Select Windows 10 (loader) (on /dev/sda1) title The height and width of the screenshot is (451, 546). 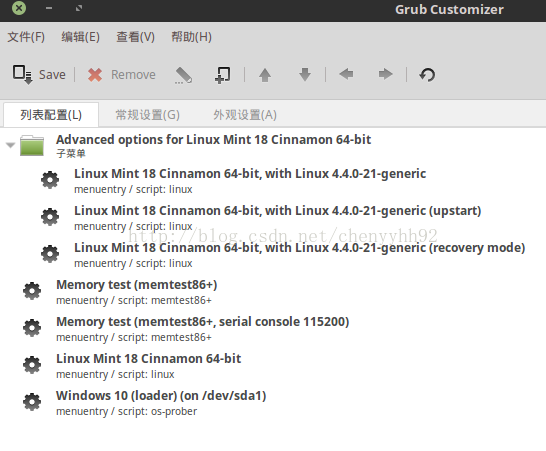pyautogui.click(x=161, y=396)
